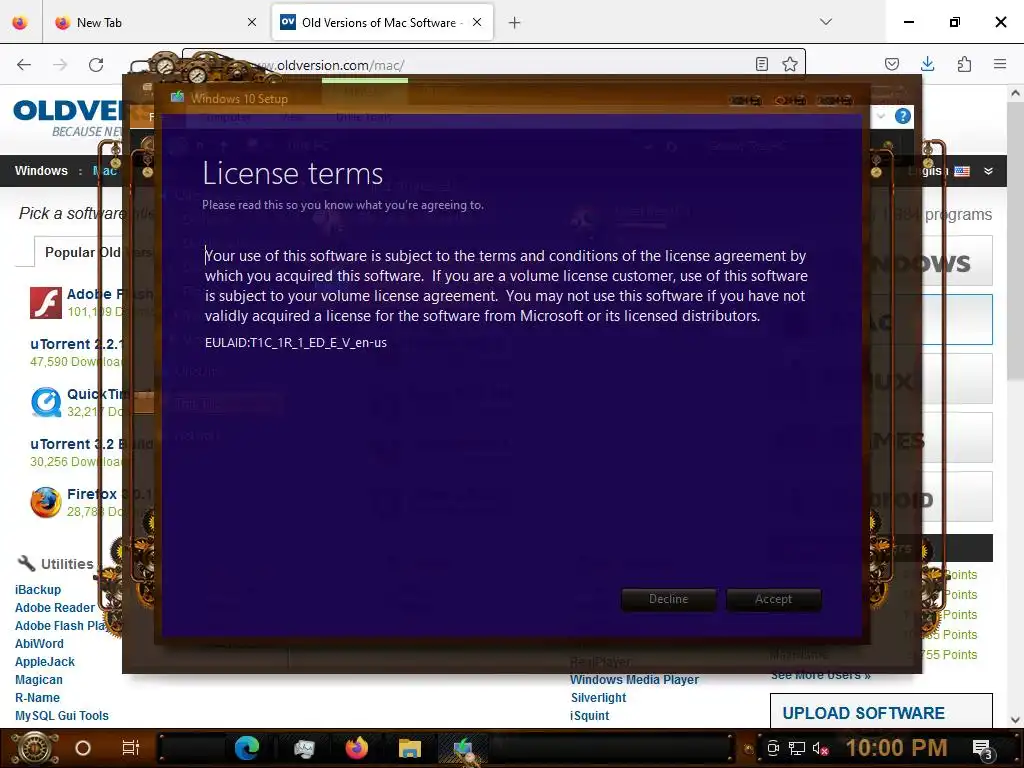Open the R-Name link
This screenshot has width=1024, height=768.
37,697
